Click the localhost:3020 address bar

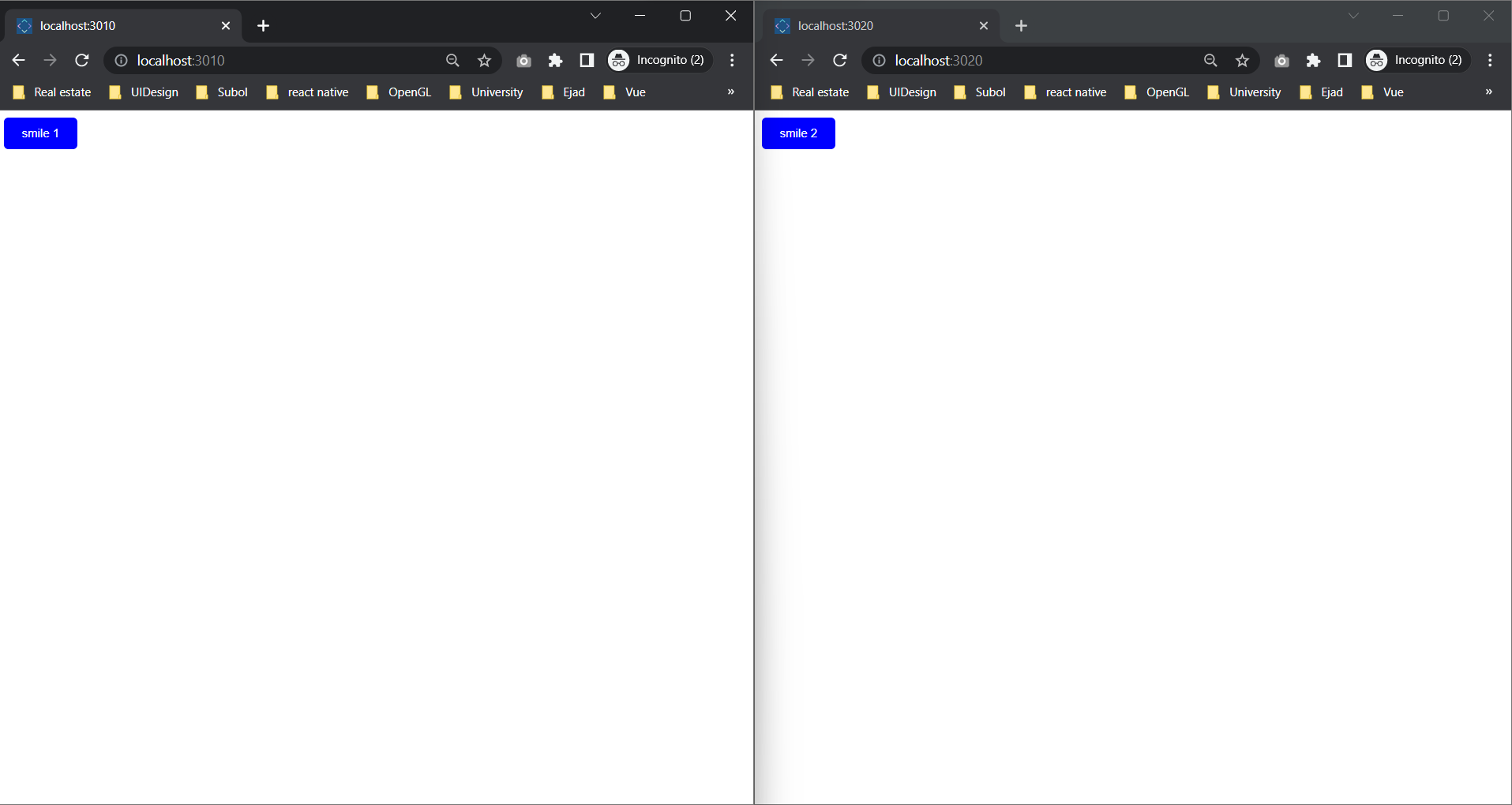(1042, 61)
